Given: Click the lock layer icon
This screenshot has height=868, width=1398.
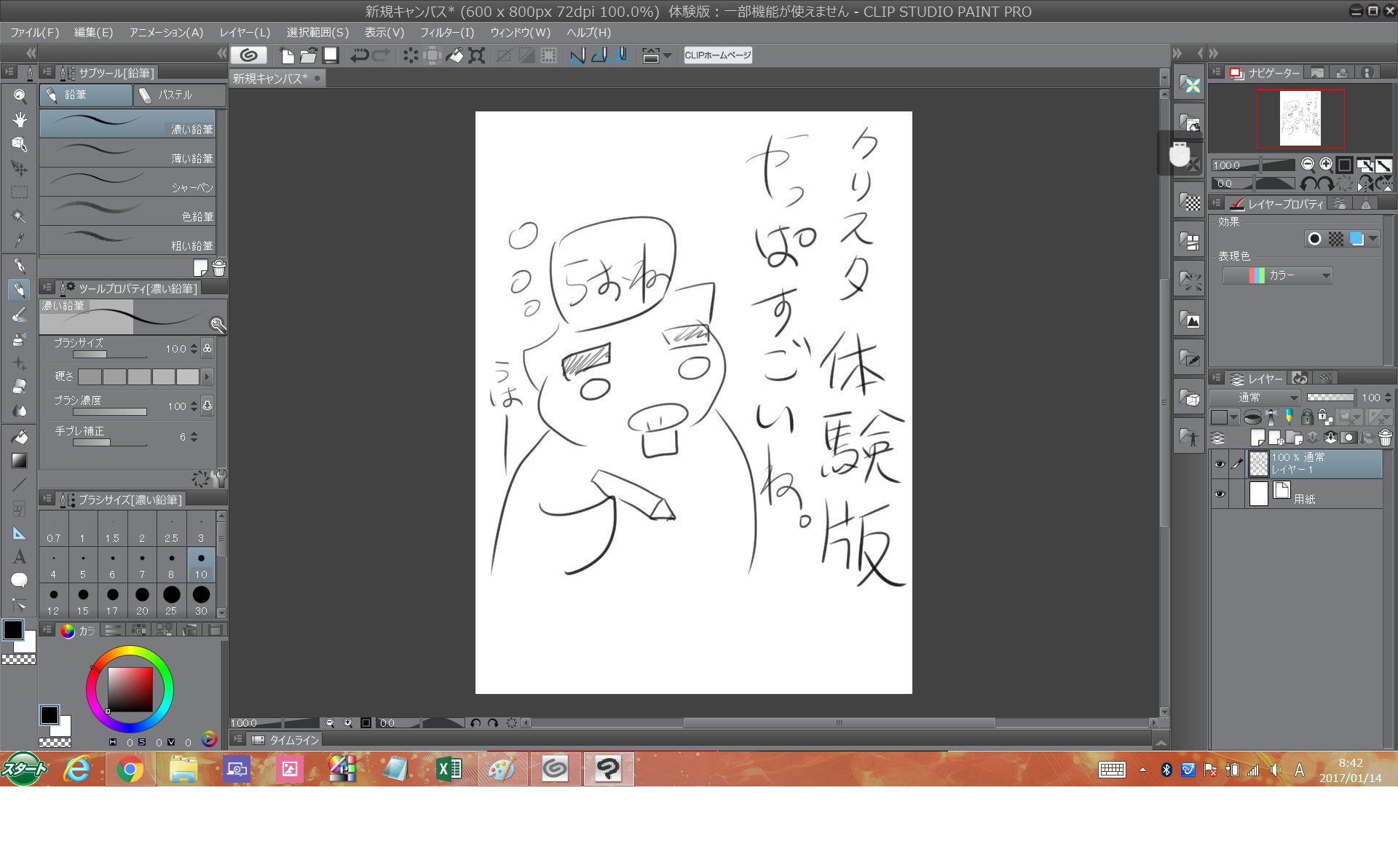Looking at the screenshot, I should click(x=1307, y=417).
